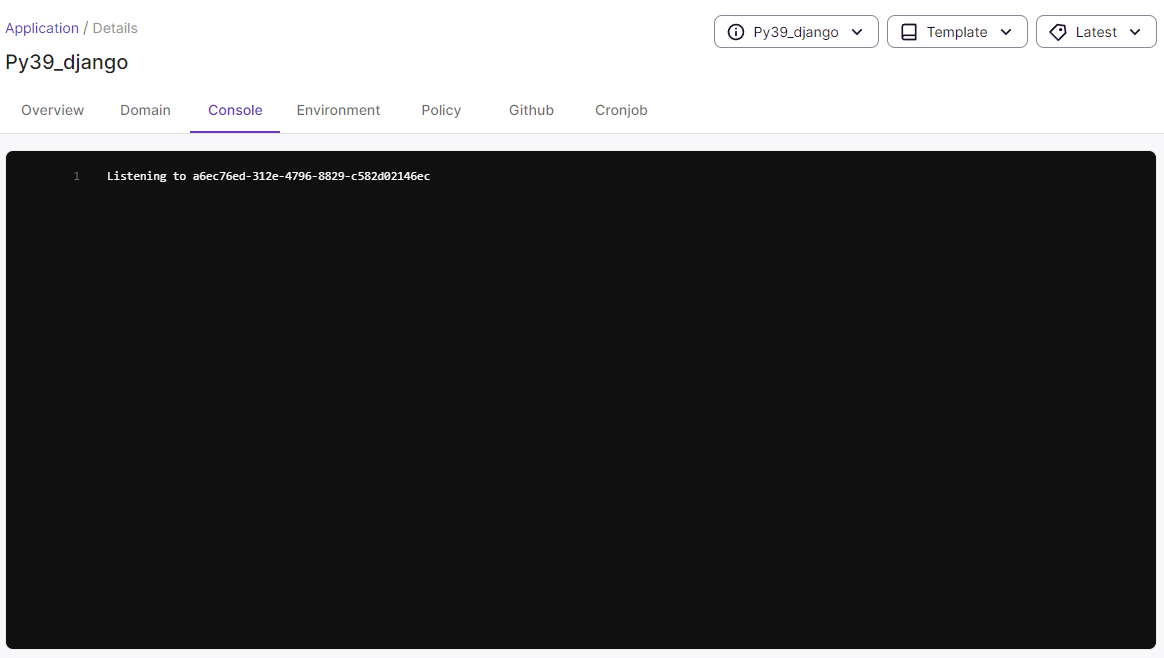Viewport: 1164px width, 658px height.
Task: Click the tag icon beside Latest
Action: pos(1058,32)
